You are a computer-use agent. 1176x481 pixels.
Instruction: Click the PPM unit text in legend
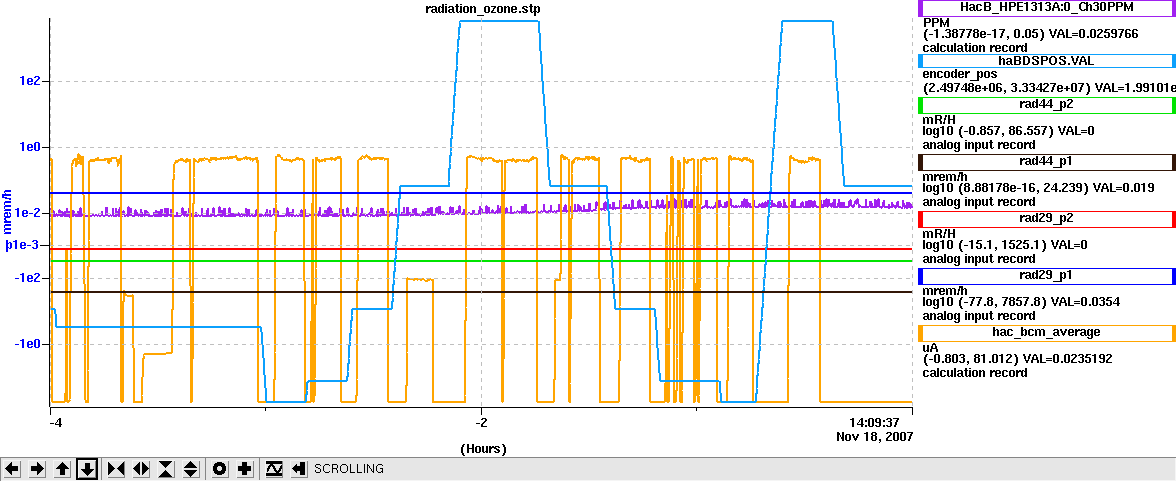[936, 23]
